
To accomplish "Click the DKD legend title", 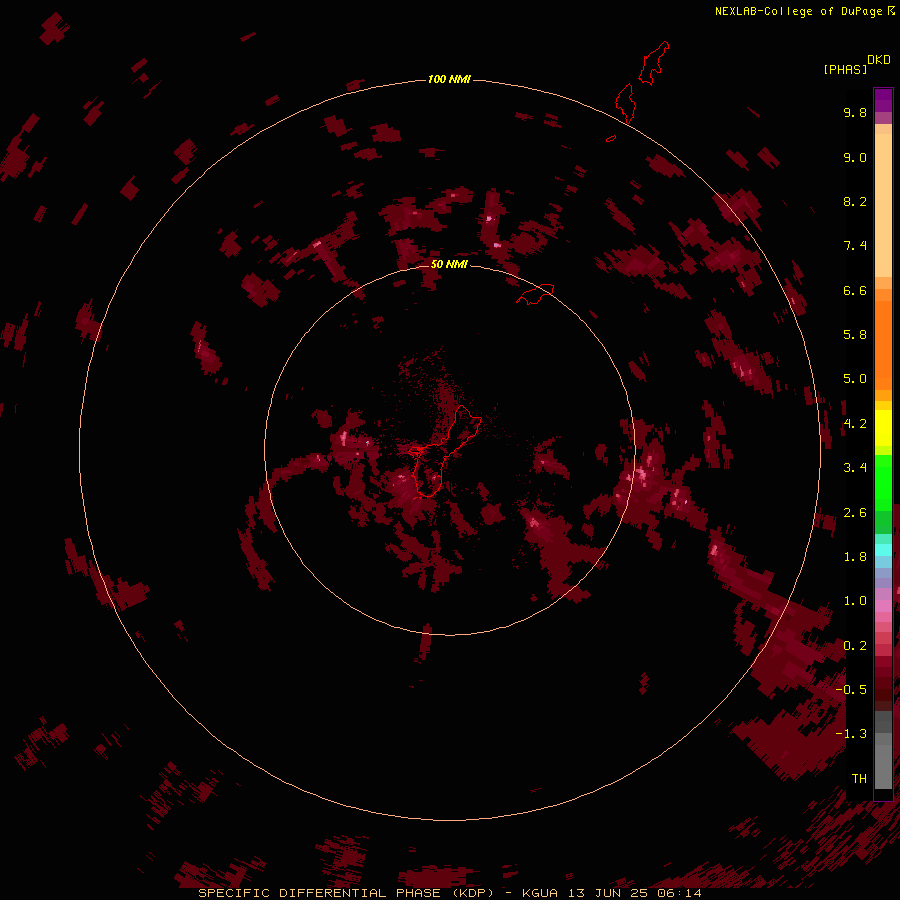I will click(878, 60).
